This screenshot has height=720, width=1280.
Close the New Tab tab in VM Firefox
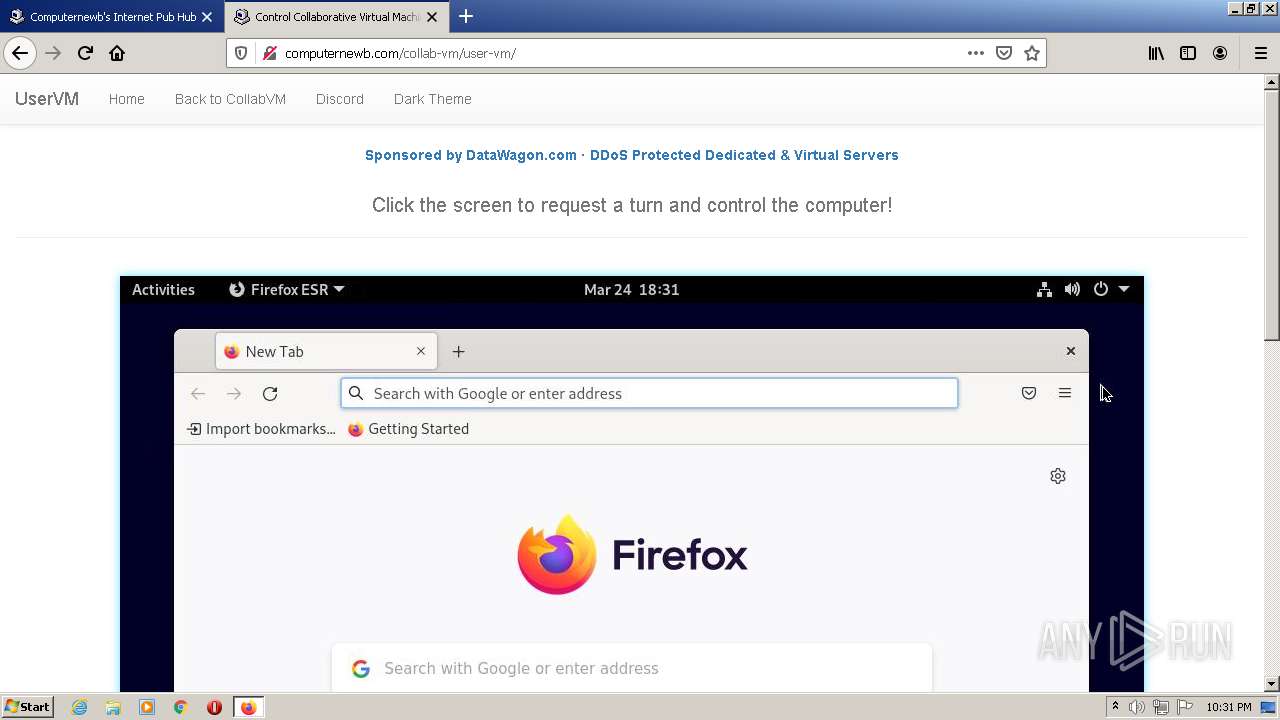click(421, 351)
